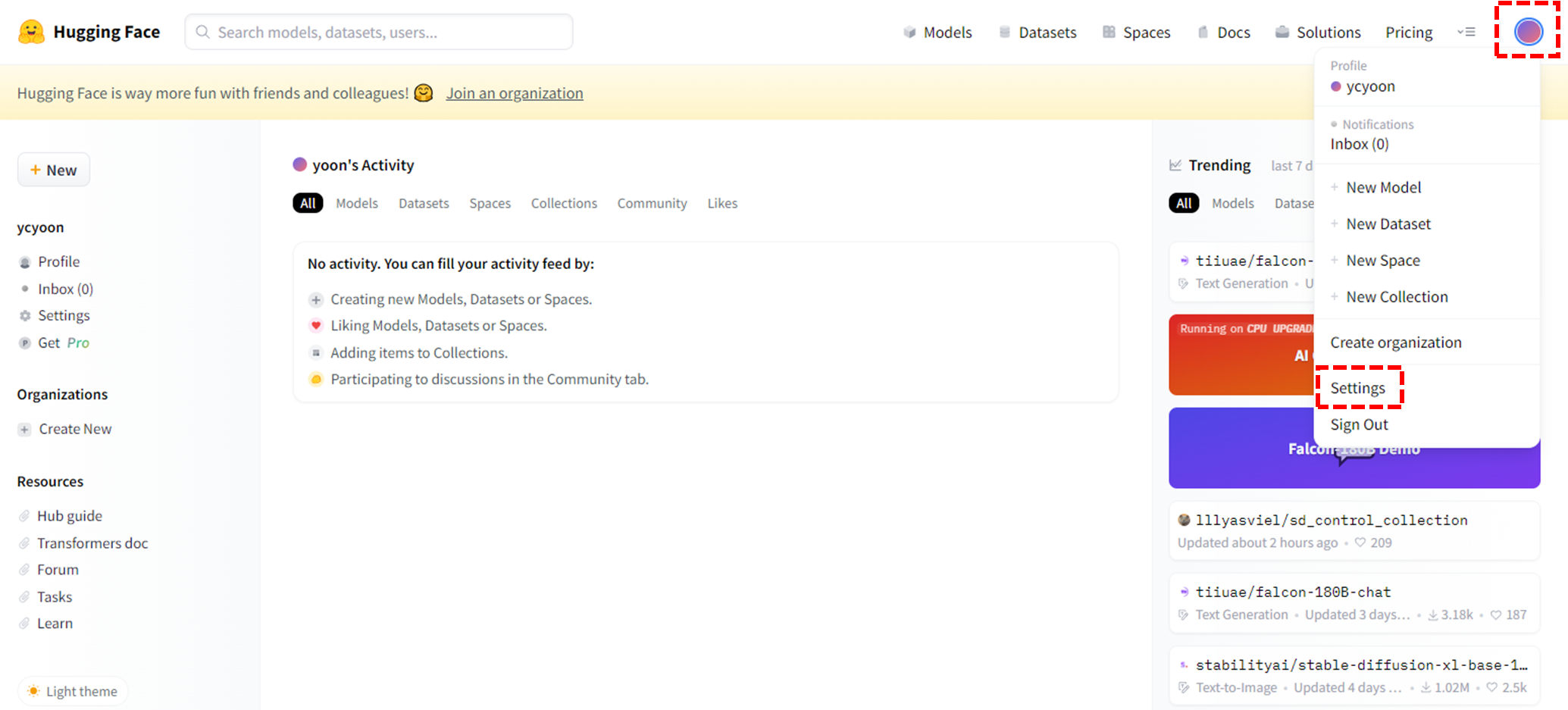This screenshot has height=710, width=1568.
Task: Click the Get Pro badge icon
Action: [x=25, y=343]
